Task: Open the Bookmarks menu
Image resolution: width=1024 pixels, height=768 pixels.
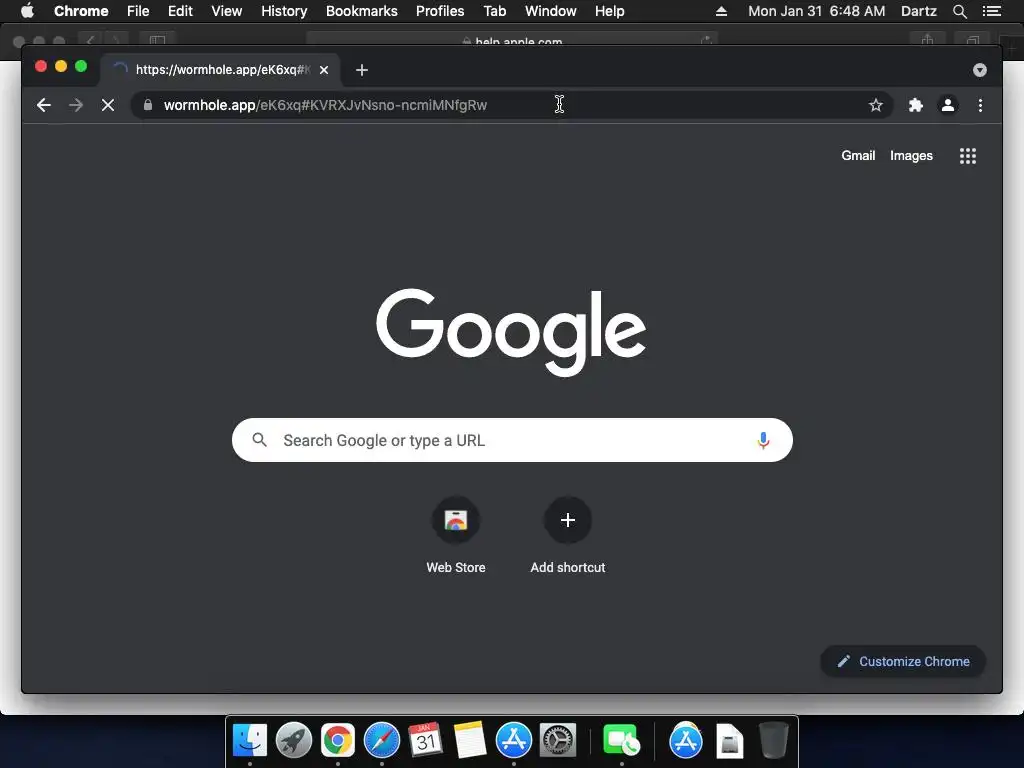Action: click(x=362, y=11)
